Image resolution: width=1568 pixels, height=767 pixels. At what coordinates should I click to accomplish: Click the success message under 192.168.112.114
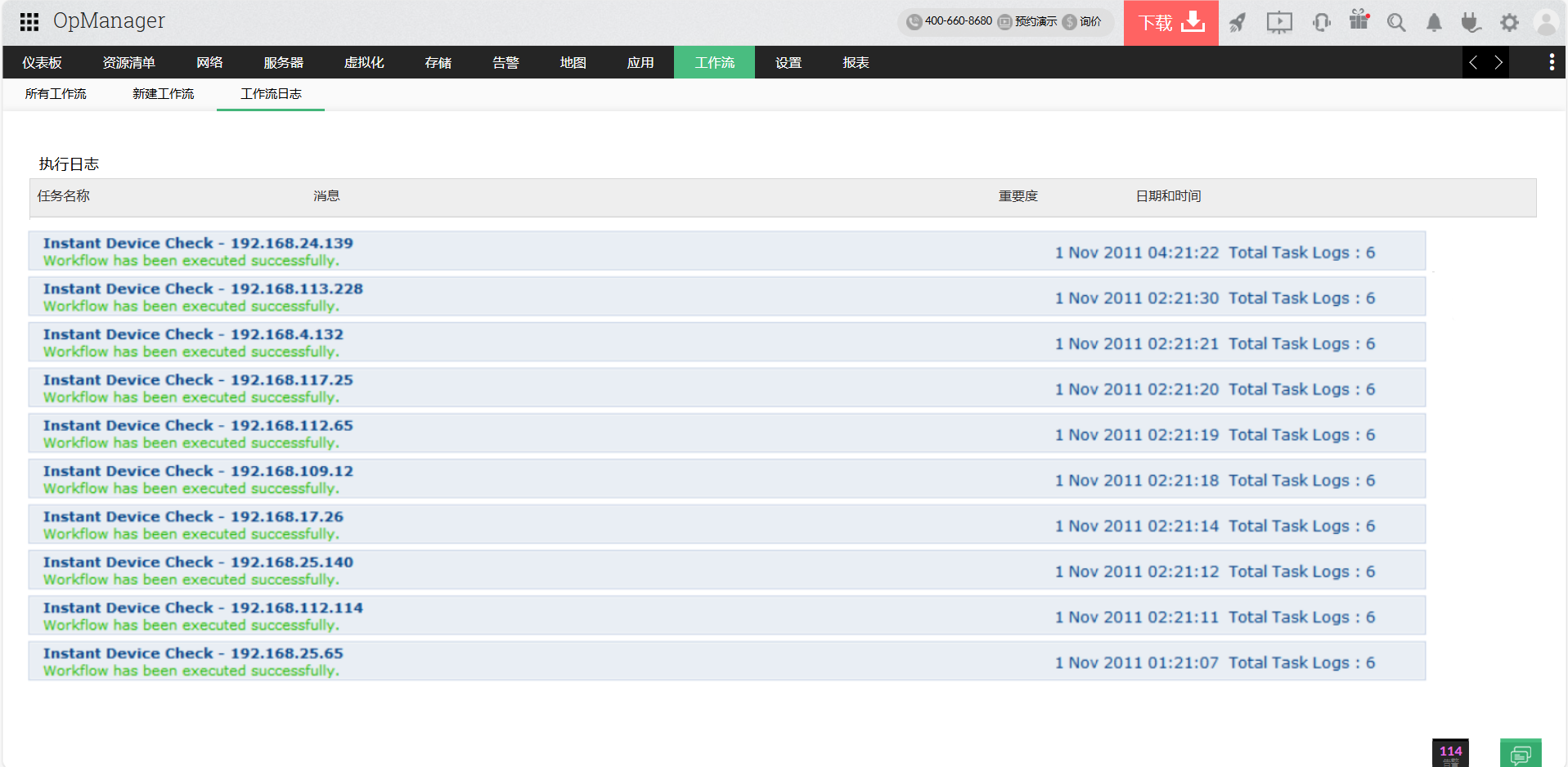tap(191, 626)
